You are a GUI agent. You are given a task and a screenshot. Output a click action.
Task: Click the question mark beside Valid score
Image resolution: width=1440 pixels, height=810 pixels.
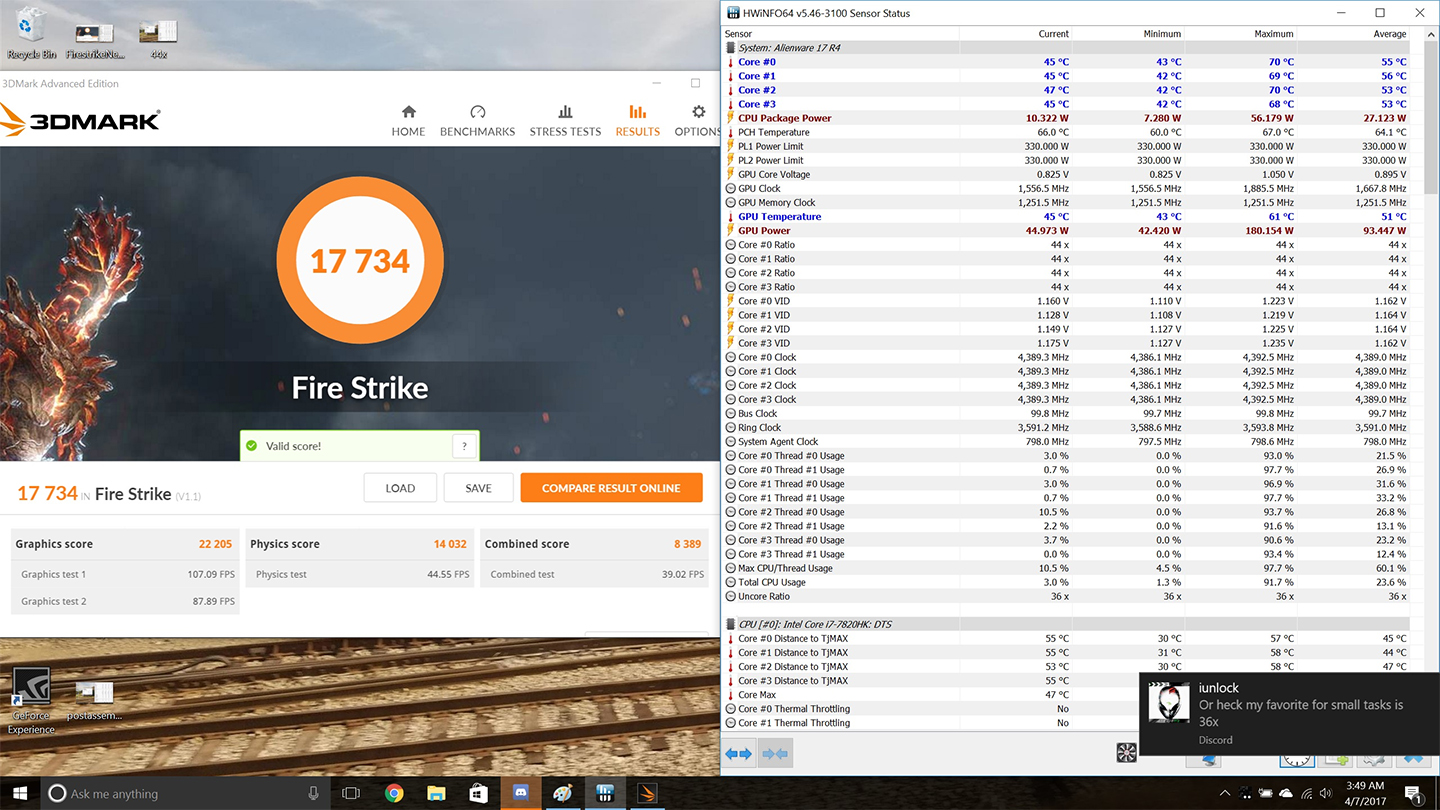coord(463,446)
